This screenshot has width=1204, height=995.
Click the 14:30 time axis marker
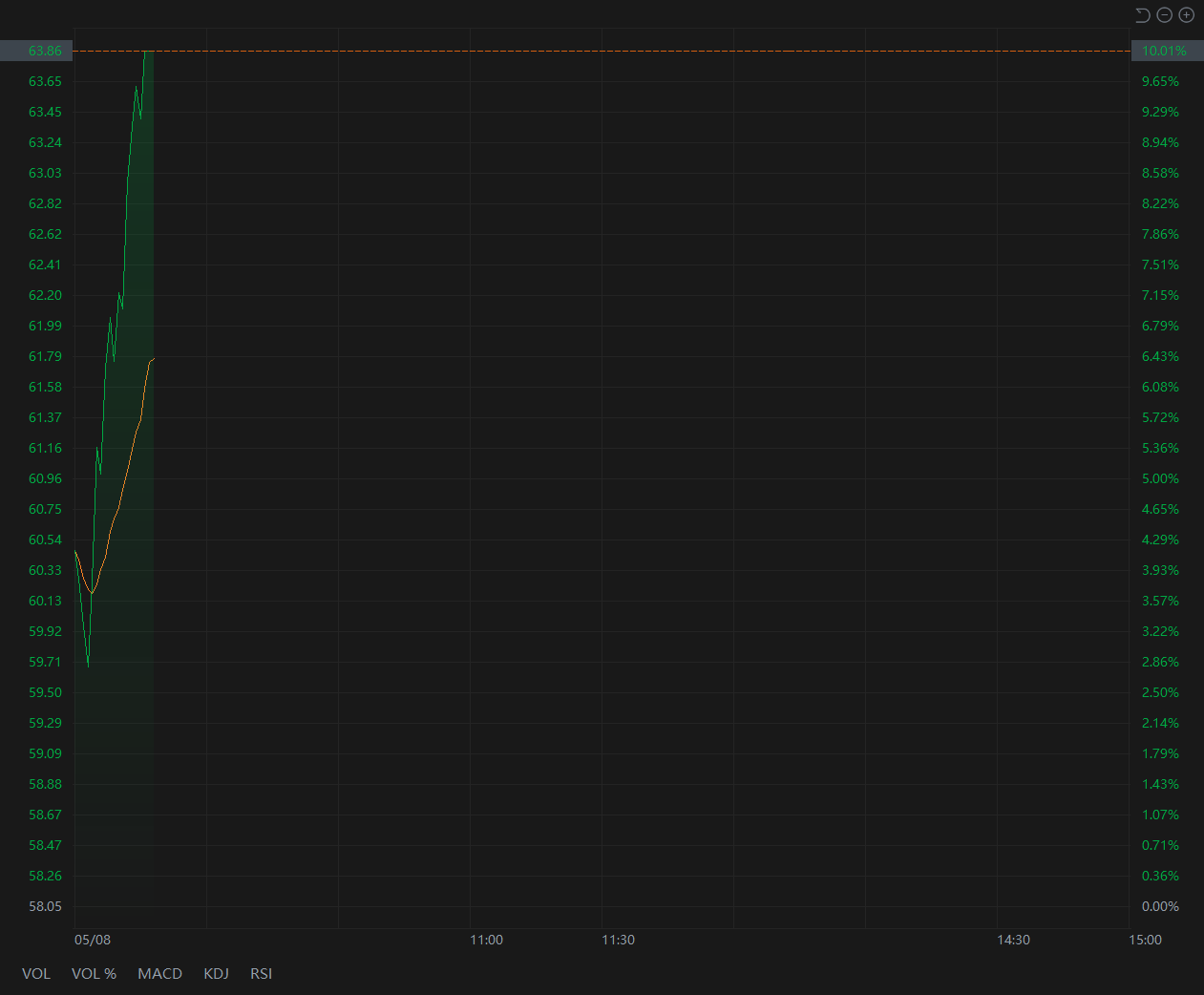click(1013, 940)
